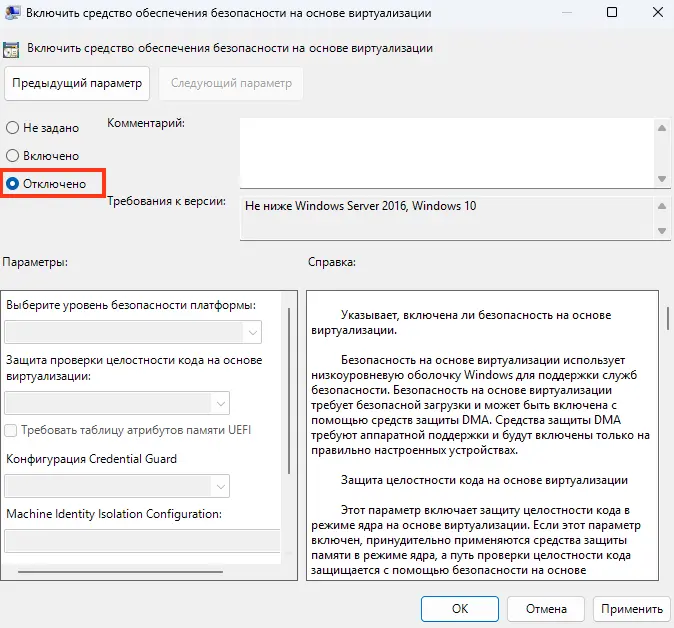The image size is (674, 628).
Task: Click version requirements scroll-down arrow
Action: coord(660,231)
